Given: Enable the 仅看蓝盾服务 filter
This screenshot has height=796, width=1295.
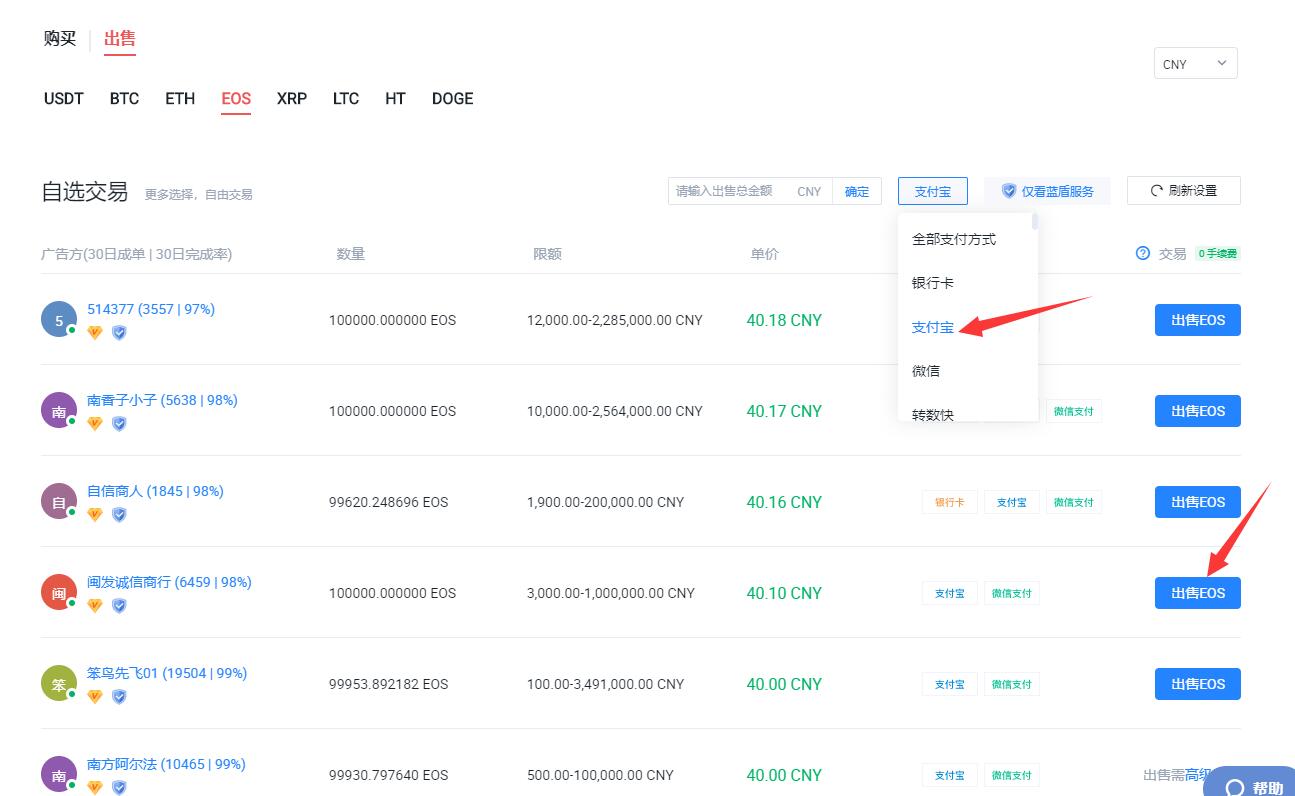Looking at the screenshot, I should point(1047,190).
